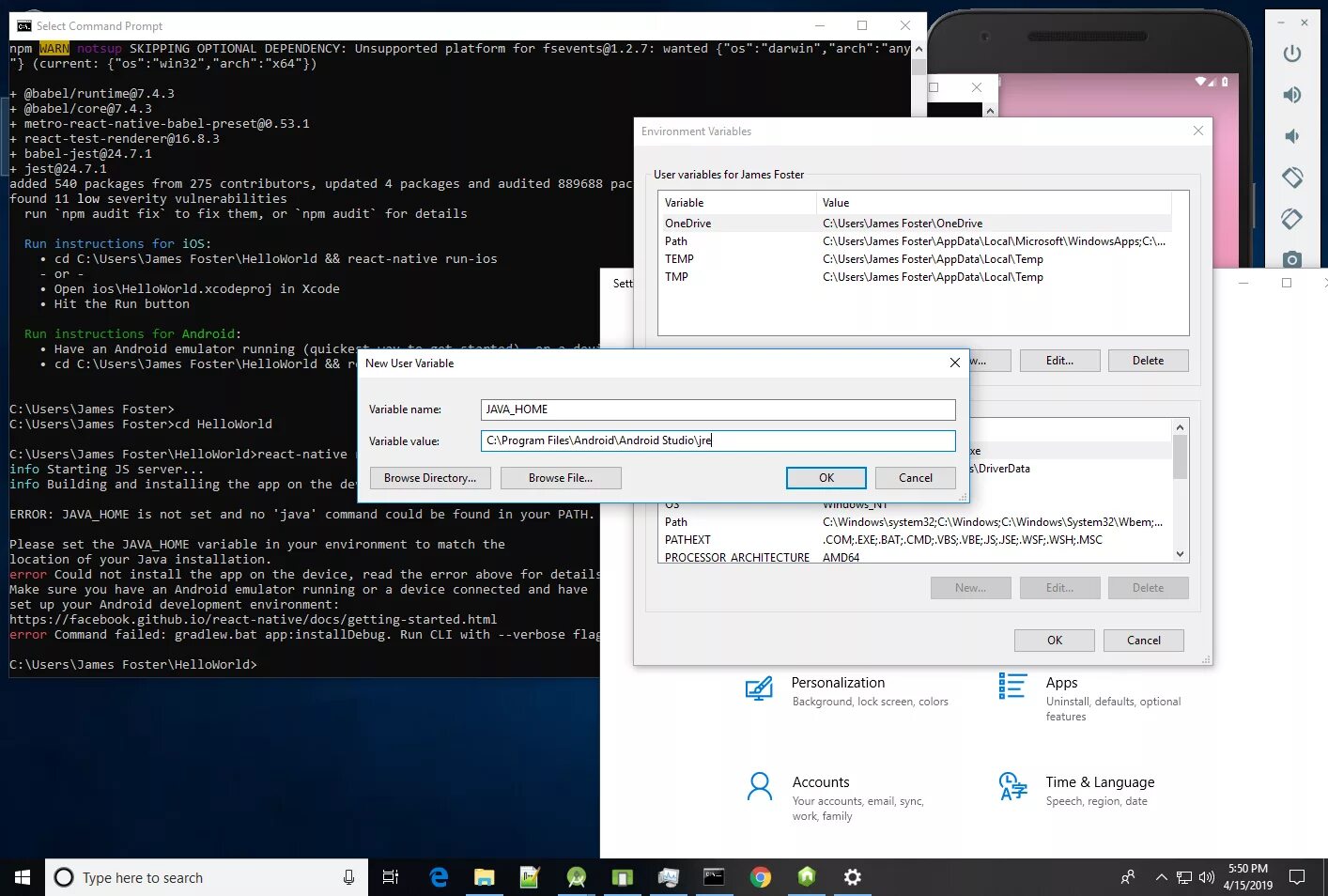The height and width of the screenshot is (896, 1328).
Task: Click the Variable name input field
Action: pos(718,409)
